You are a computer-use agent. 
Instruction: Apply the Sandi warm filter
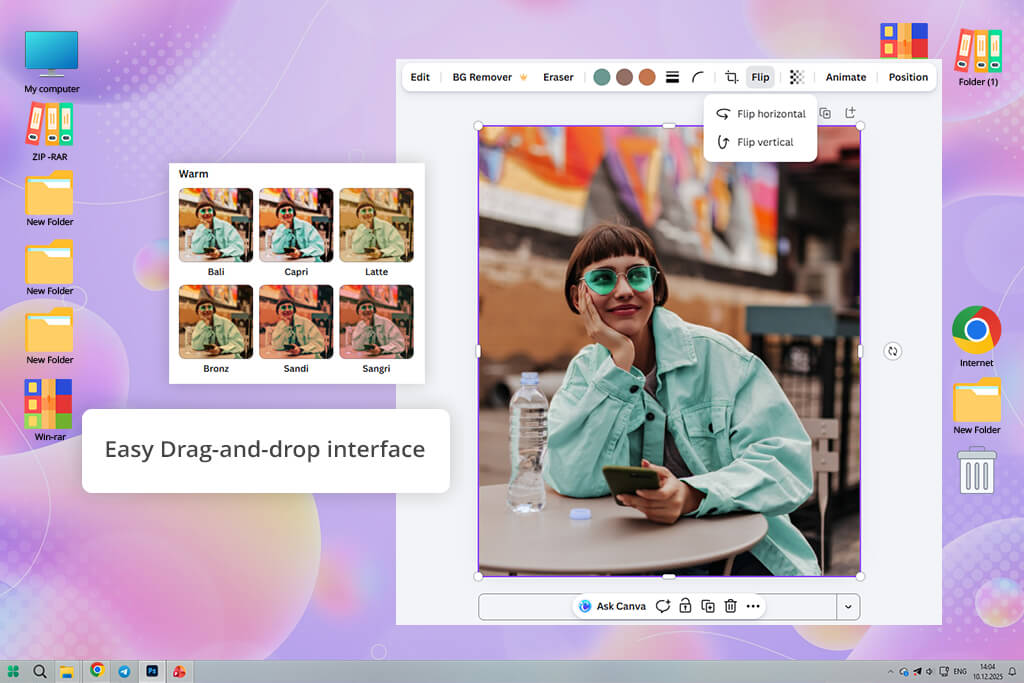(296, 322)
